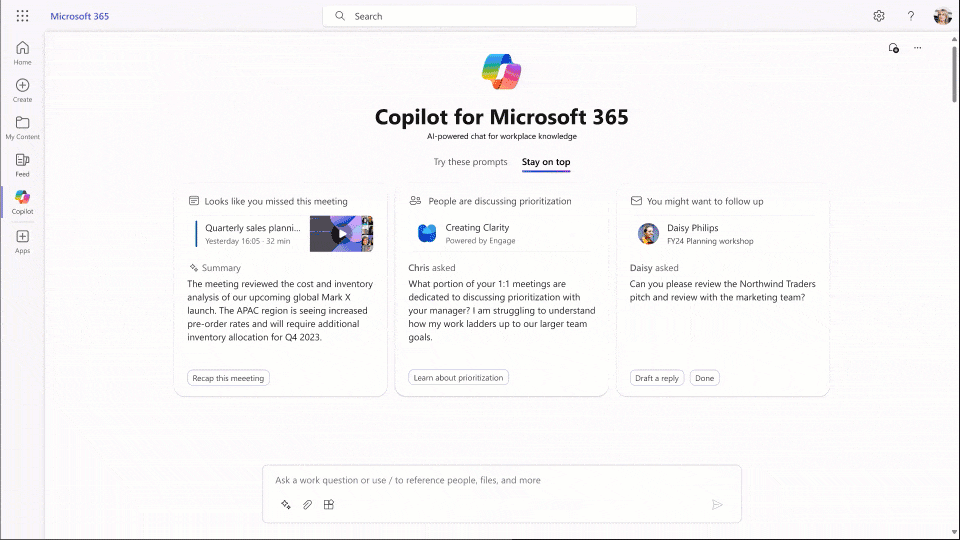
Task: Open Feed in the left sidebar
Action: pos(22,165)
